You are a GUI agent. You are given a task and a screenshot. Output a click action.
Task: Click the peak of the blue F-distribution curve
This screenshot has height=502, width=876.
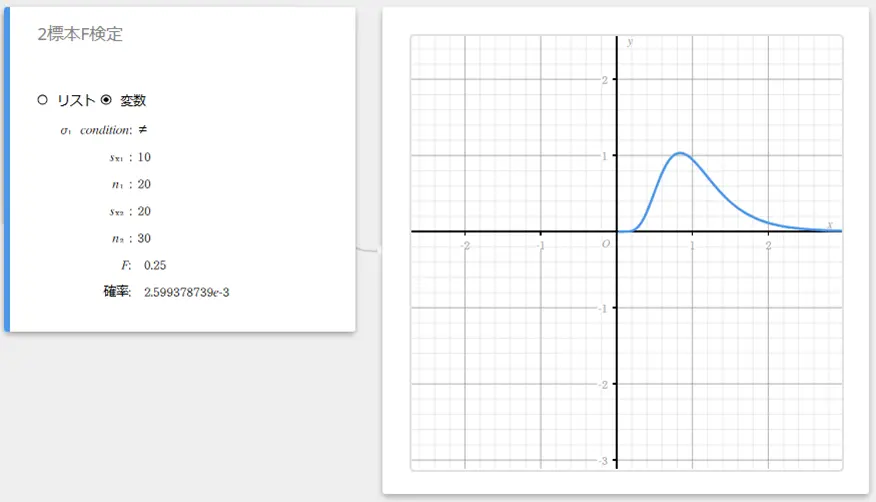coord(680,153)
